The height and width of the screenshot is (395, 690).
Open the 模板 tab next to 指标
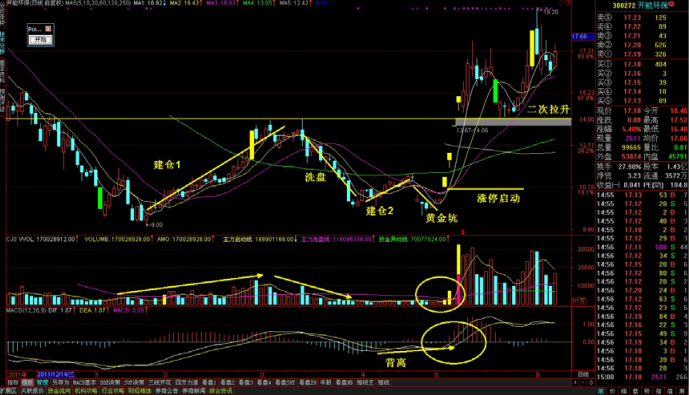pos(27,383)
